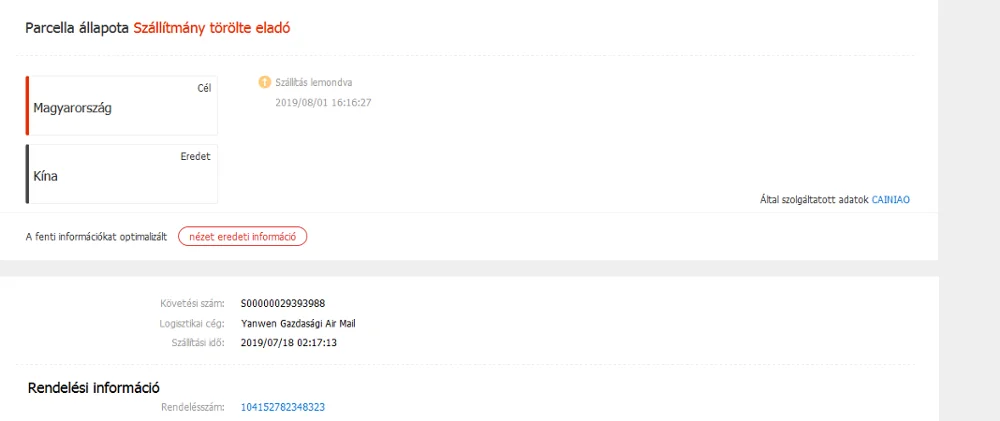Viewport: 1000px width, 421px height.
Task: Select the Magyarország destination card
Action: point(122,106)
